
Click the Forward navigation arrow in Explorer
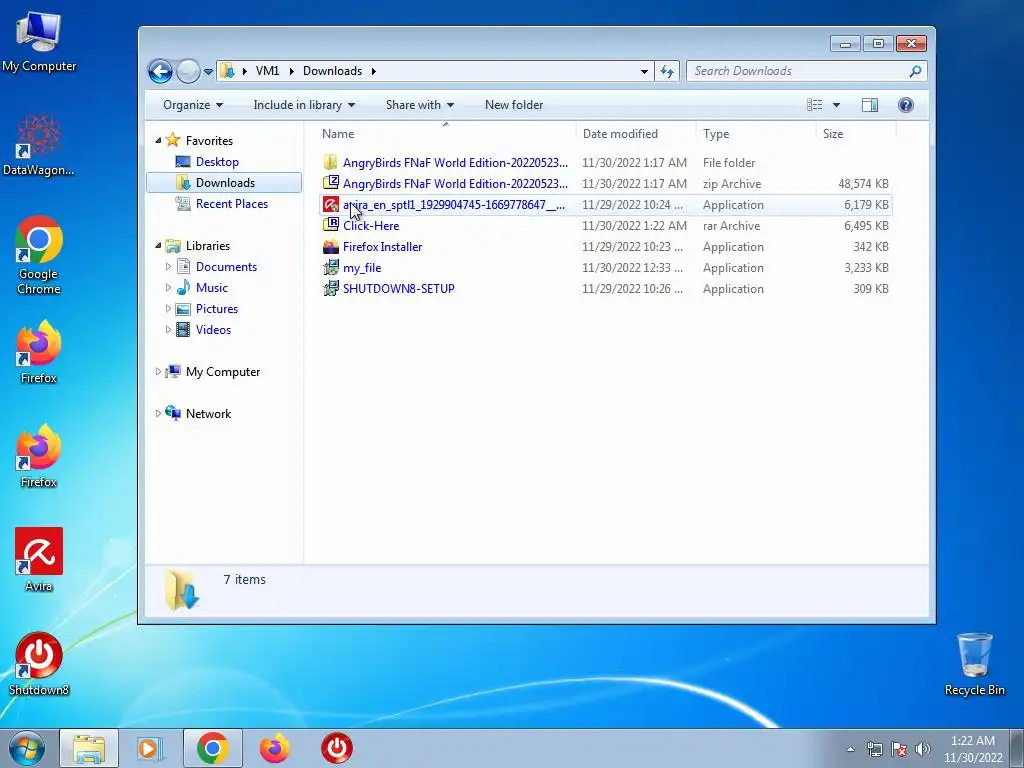click(188, 71)
